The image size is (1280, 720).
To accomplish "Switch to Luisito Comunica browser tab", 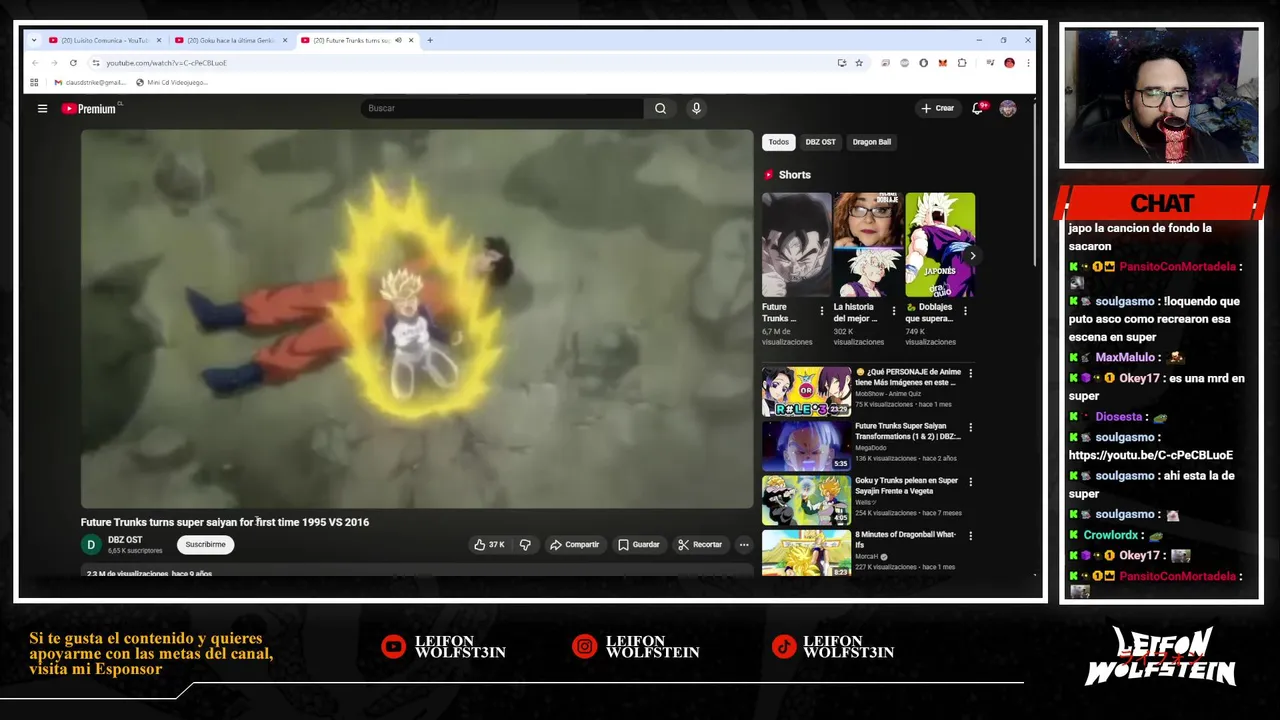I will tap(104, 40).
